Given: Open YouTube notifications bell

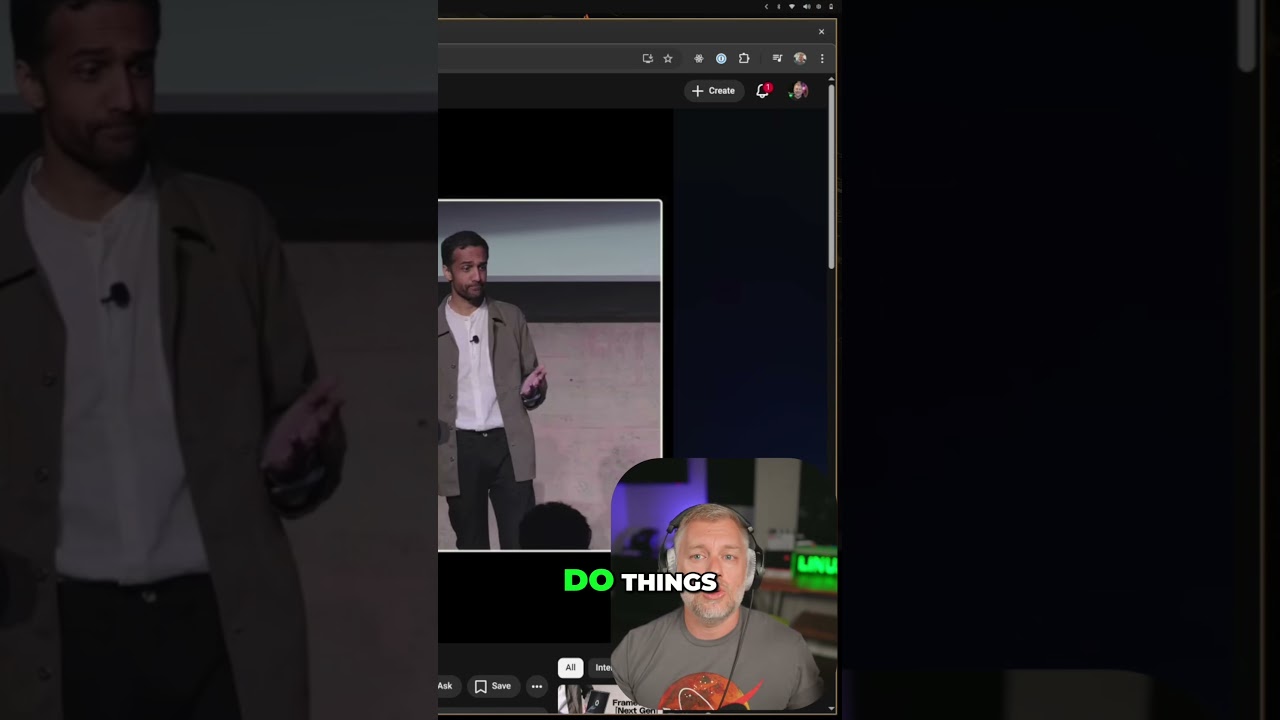Looking at the screenshot, I should click(x=763, y=91).
